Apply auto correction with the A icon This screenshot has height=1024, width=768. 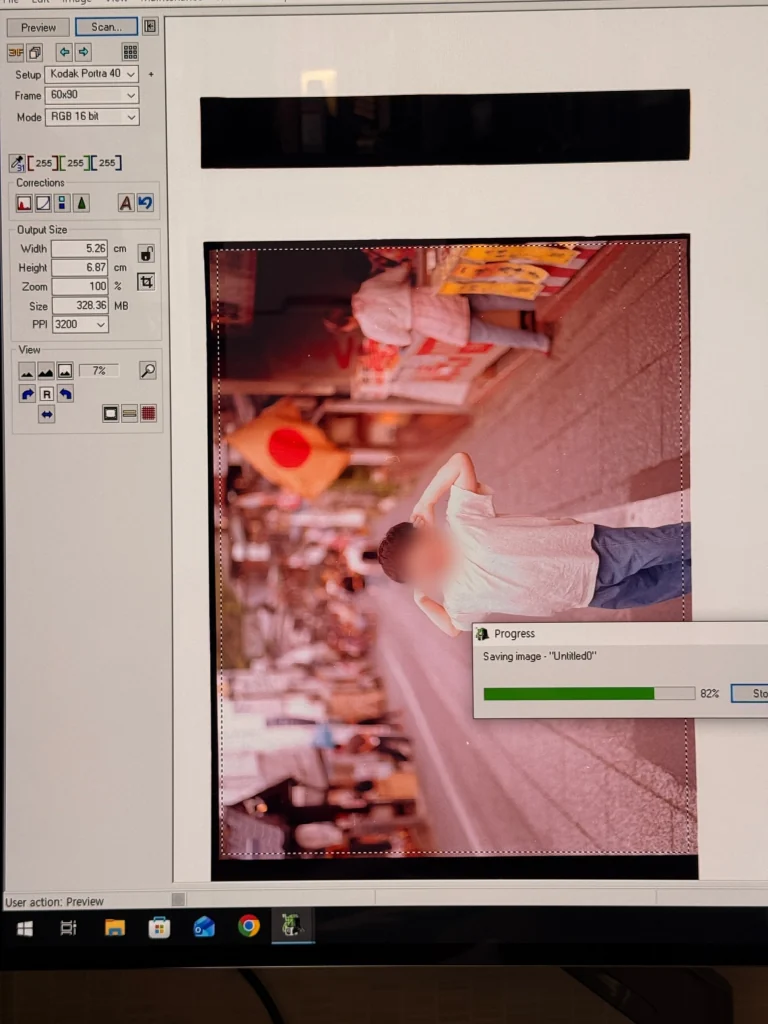[x=125, y=203]
